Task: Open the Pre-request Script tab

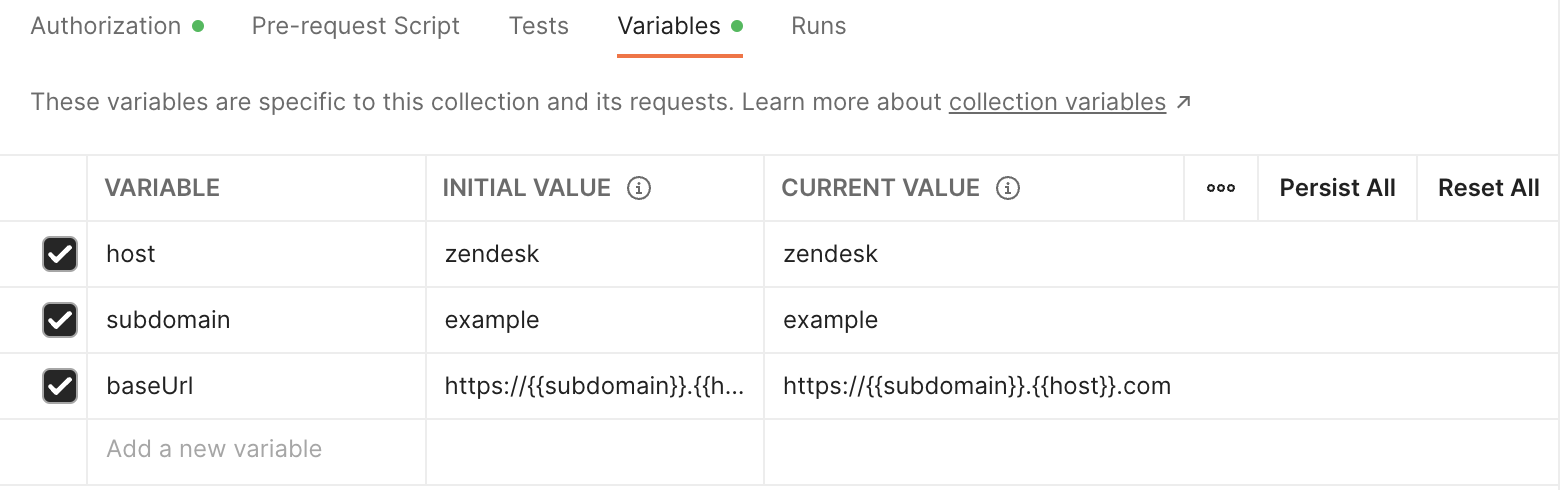Action: tap(356, 26)
